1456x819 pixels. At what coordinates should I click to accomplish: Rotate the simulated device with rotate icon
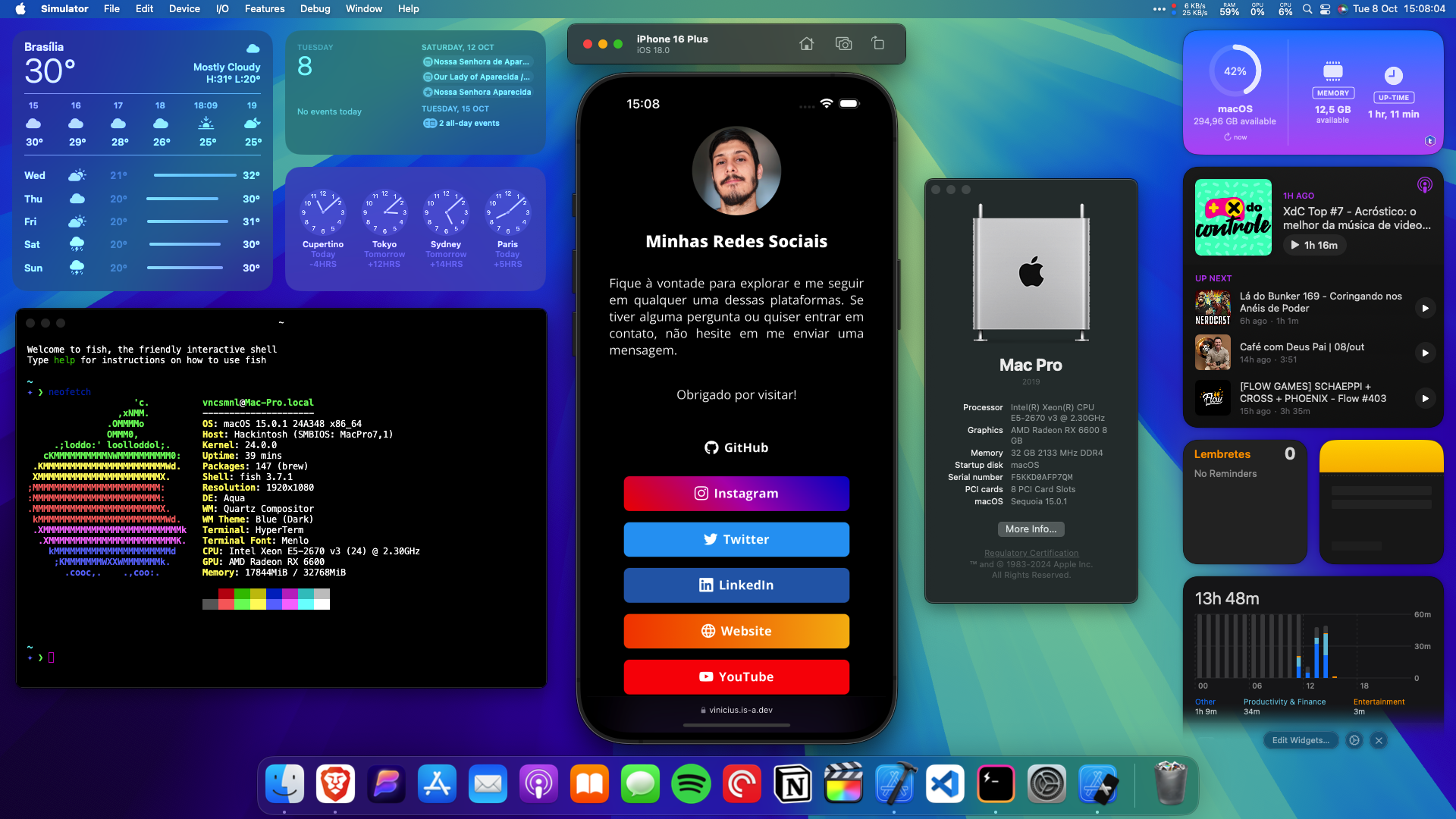click(x=878, y=43)
